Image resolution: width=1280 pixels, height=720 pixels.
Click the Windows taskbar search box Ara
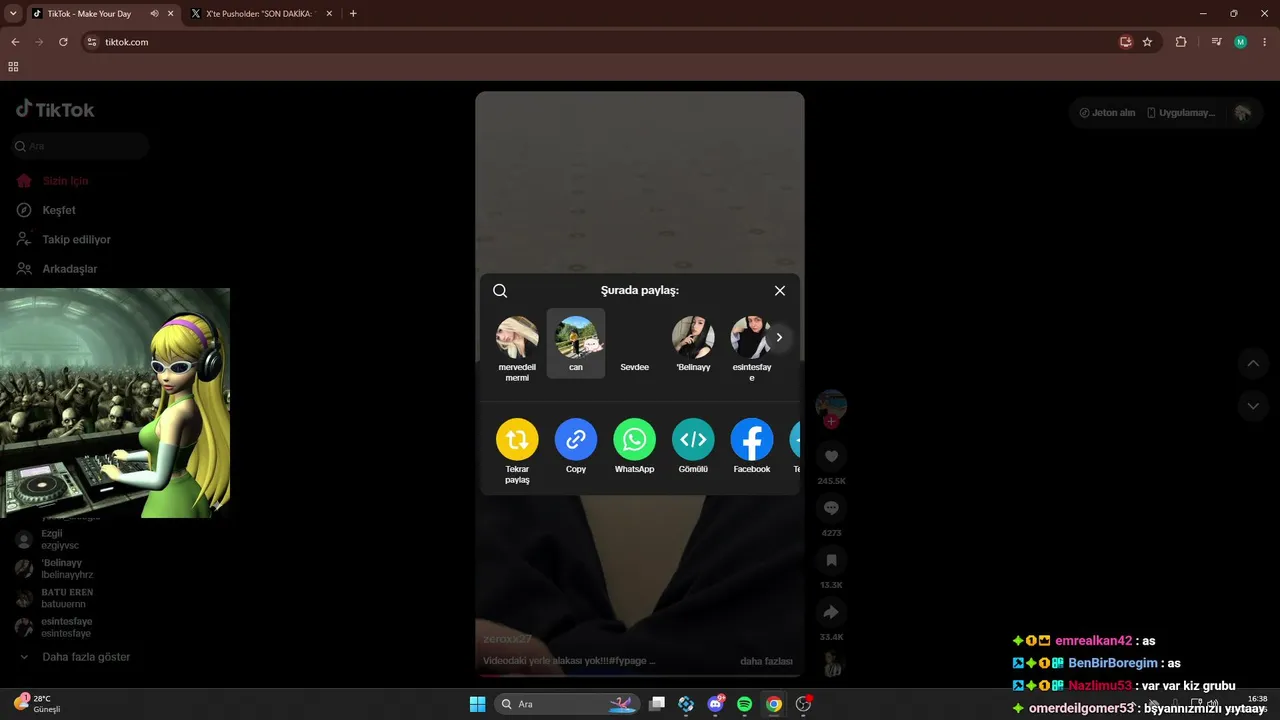(x=567, y=704)
